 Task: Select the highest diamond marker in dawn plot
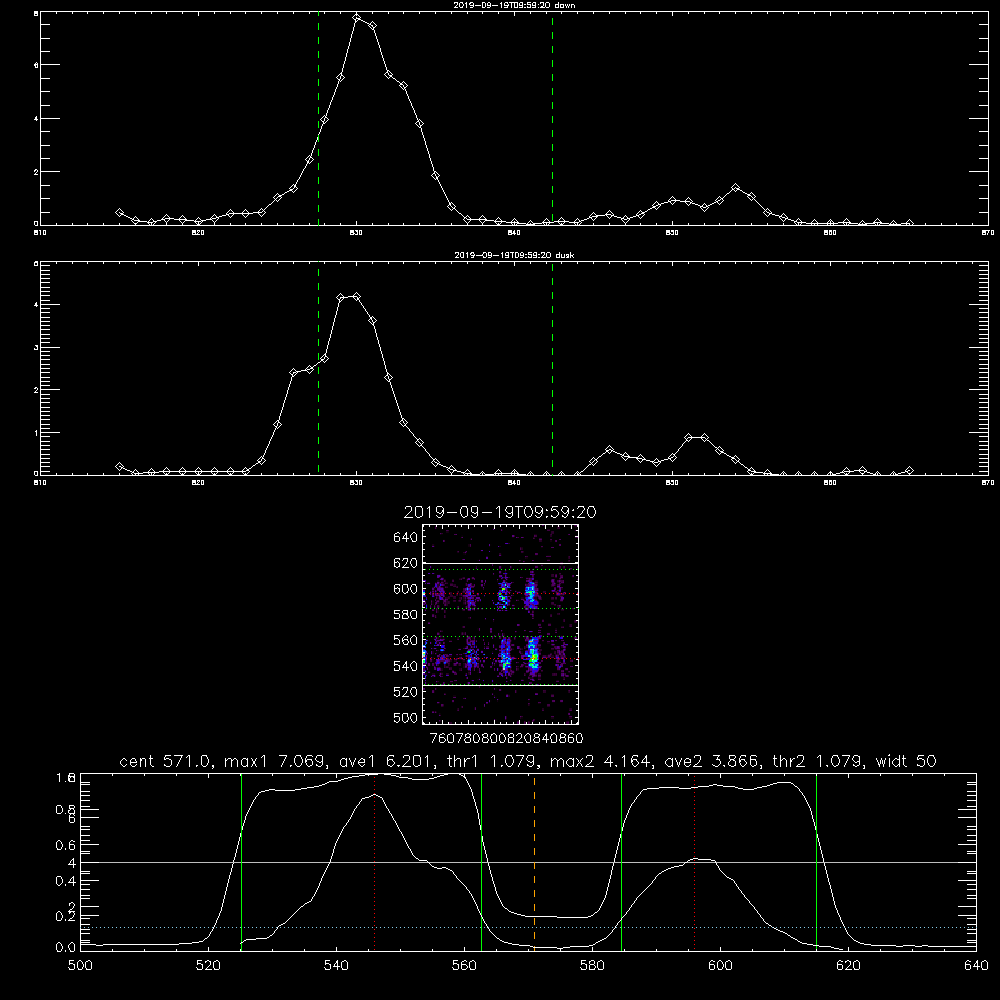[x=357, y=17]
